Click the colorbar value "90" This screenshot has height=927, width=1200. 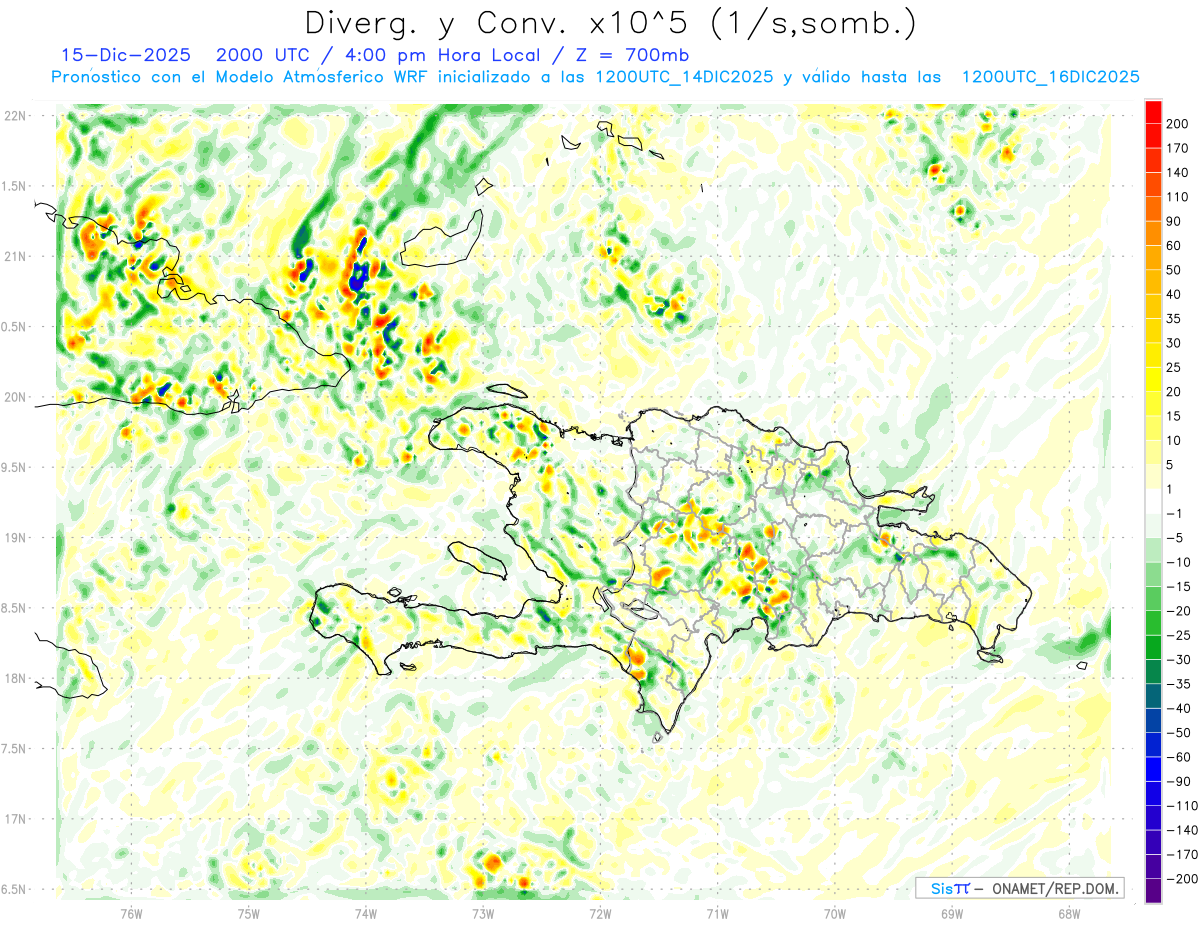tap(1173, 221)
